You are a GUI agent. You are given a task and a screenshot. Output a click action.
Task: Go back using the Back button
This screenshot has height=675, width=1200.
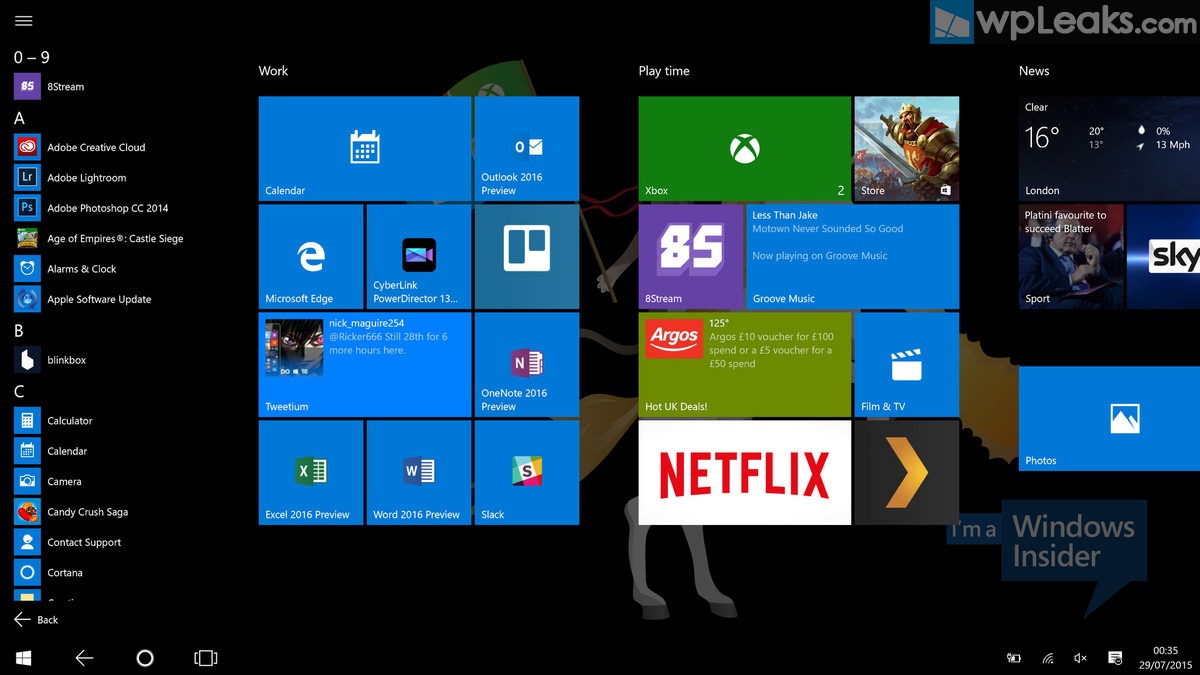(x=36, y=620)
